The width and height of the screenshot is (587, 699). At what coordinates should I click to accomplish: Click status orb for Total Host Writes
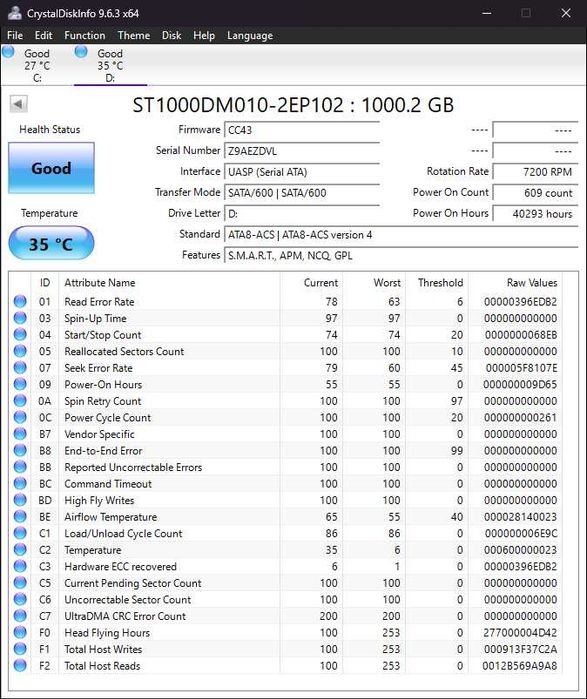click(20, 649)
